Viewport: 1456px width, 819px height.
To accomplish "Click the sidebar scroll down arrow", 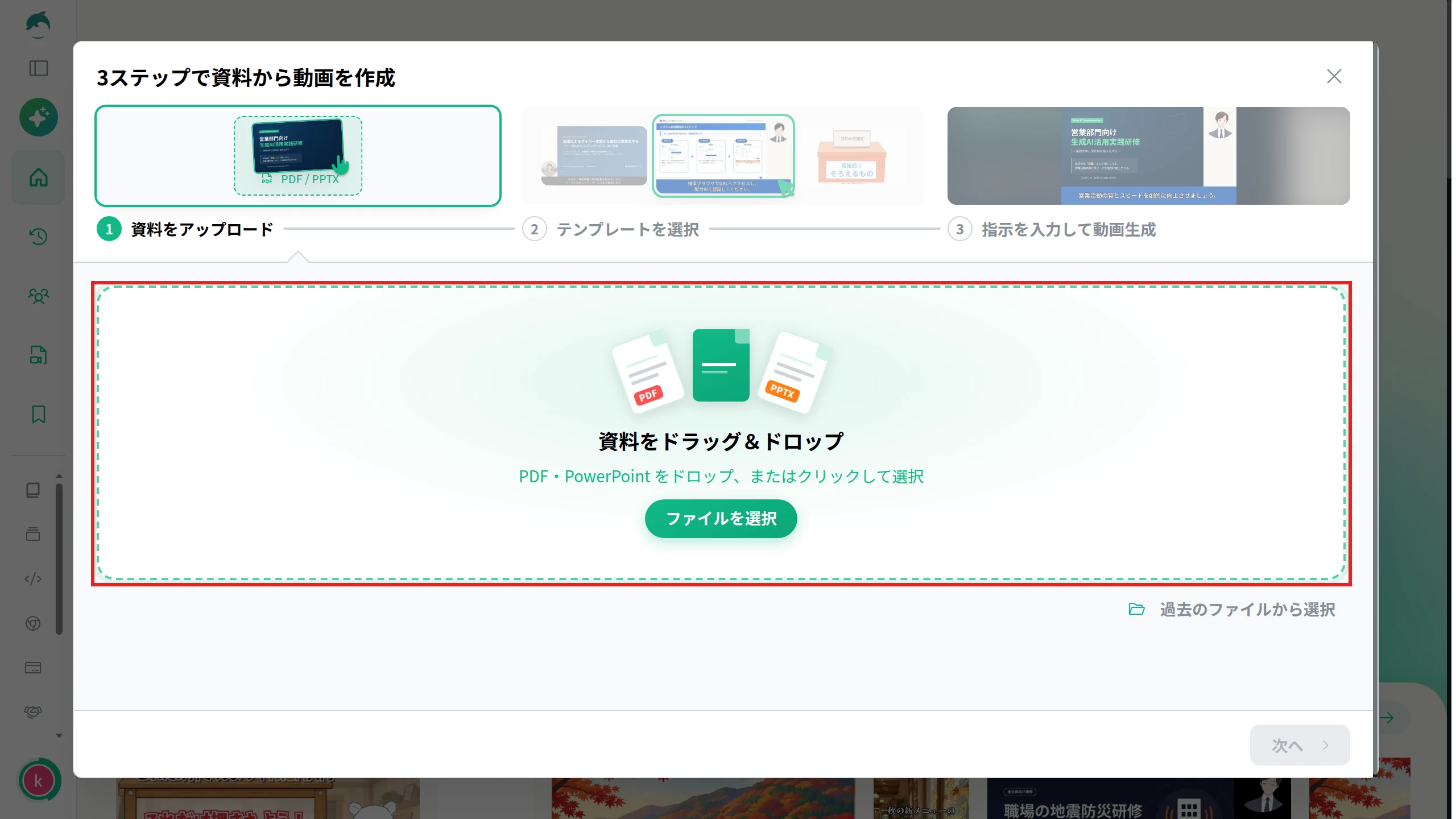I will pos(59,735).
